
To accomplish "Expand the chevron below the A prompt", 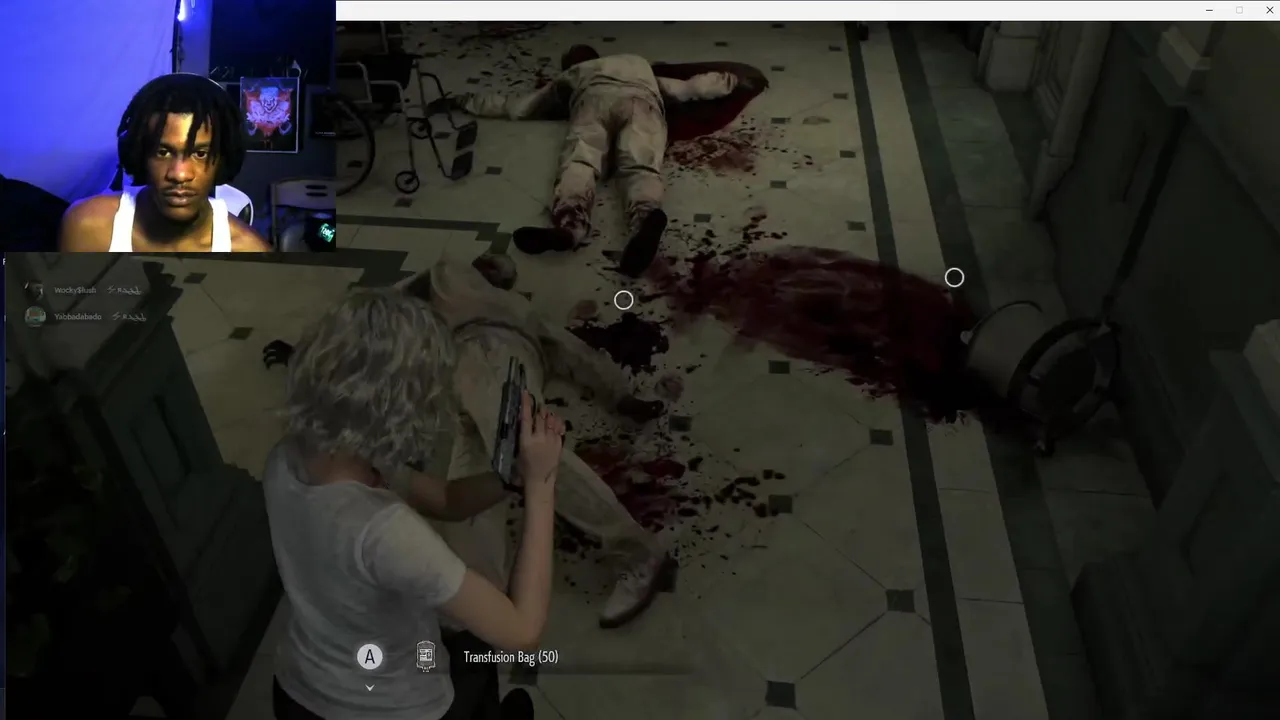I will point(370,687).
